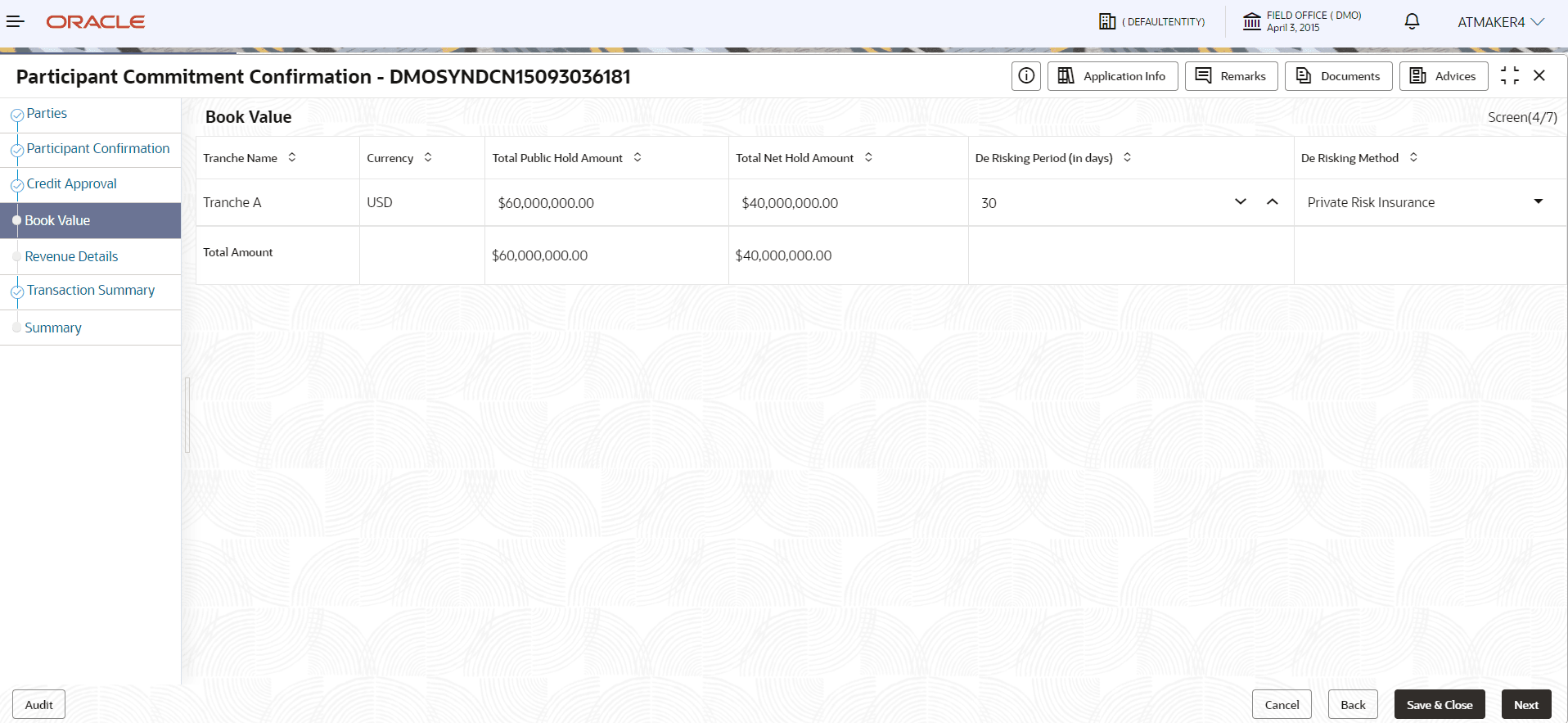This screenshot has height=723, width=1568.
Task: Open the notifications bell
Action: pyautogui.click(x=1412, y=21)
